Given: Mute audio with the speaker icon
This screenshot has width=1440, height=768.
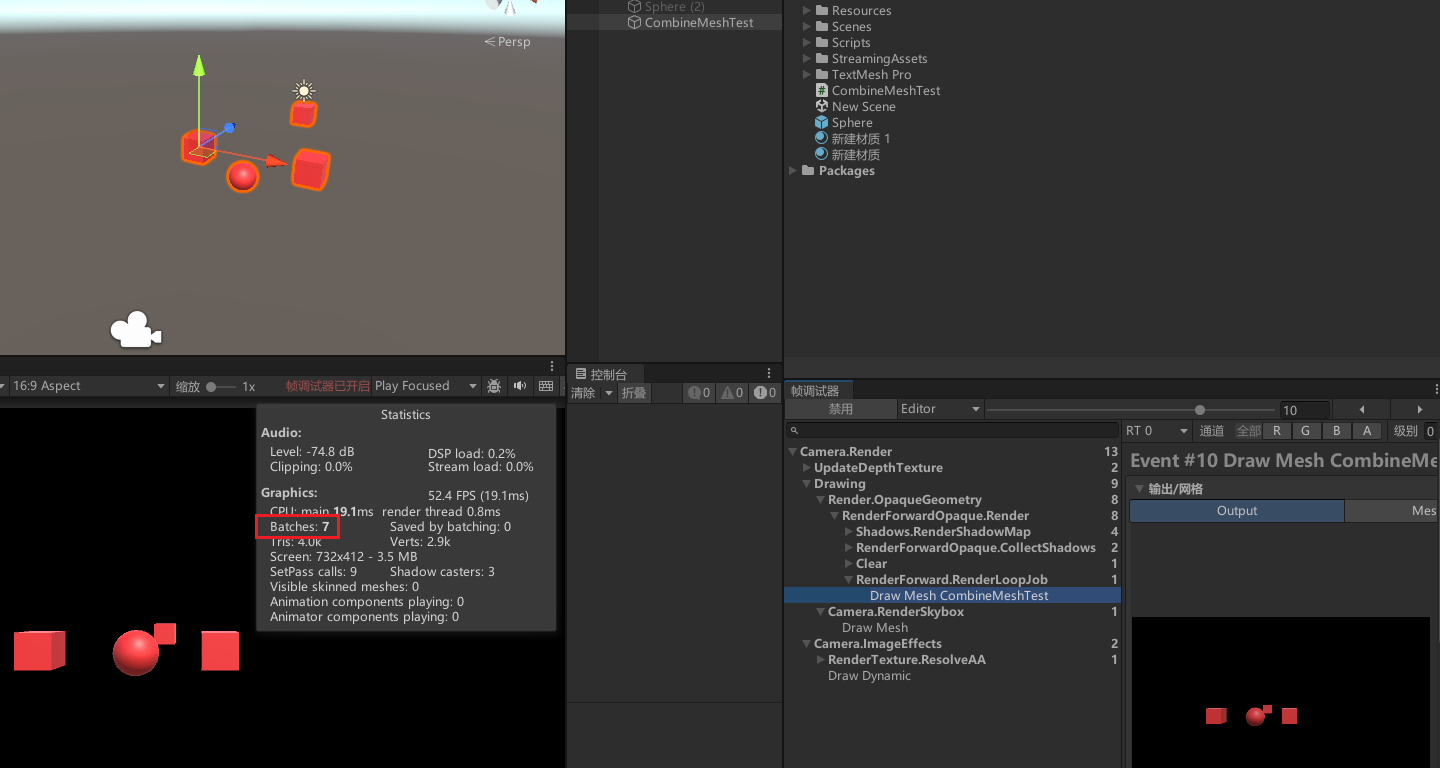Looking at the screenshot, I should 520,386.
